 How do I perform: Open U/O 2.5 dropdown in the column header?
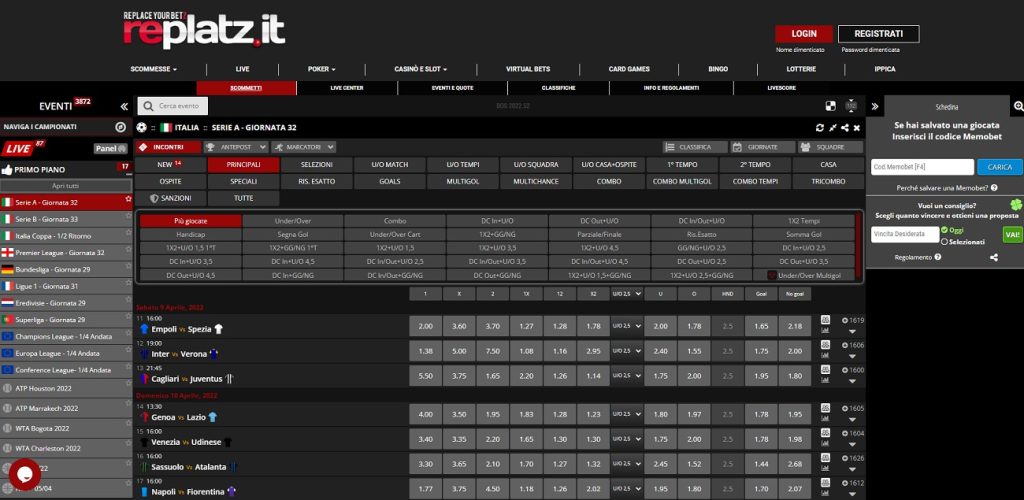[x=626, y=294]
